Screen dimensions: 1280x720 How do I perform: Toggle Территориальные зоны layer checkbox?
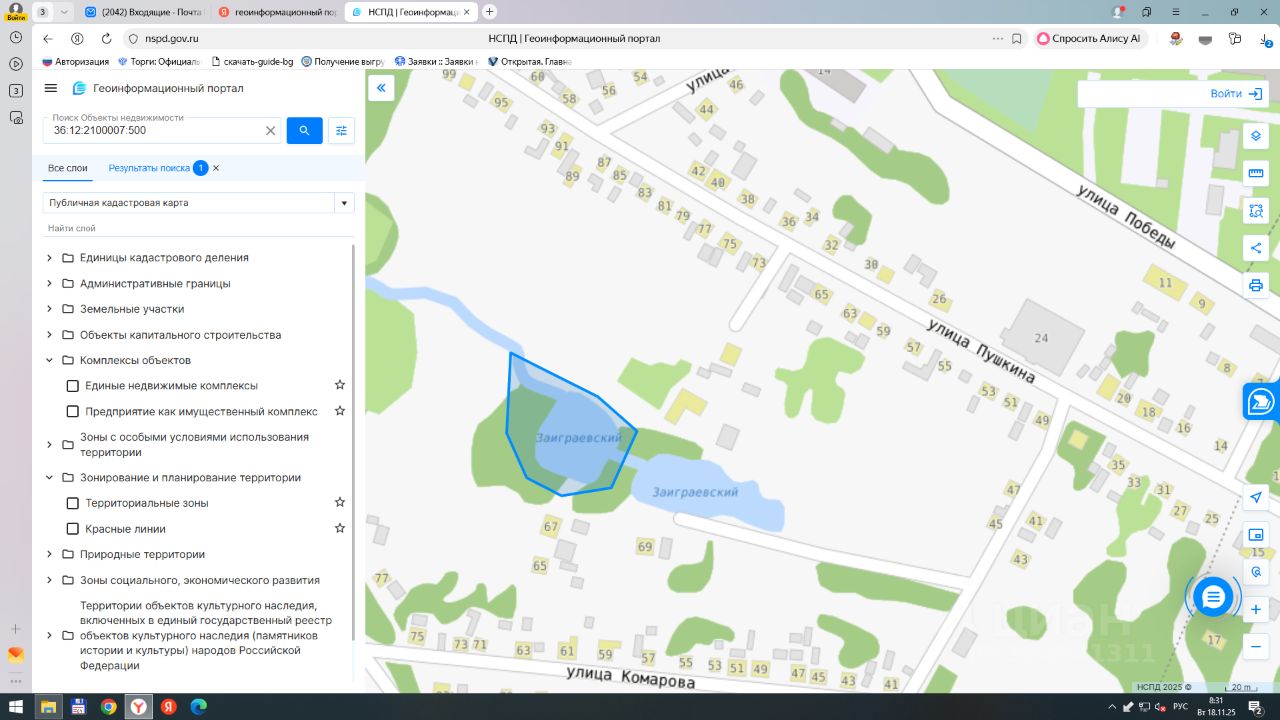(72, 503)
